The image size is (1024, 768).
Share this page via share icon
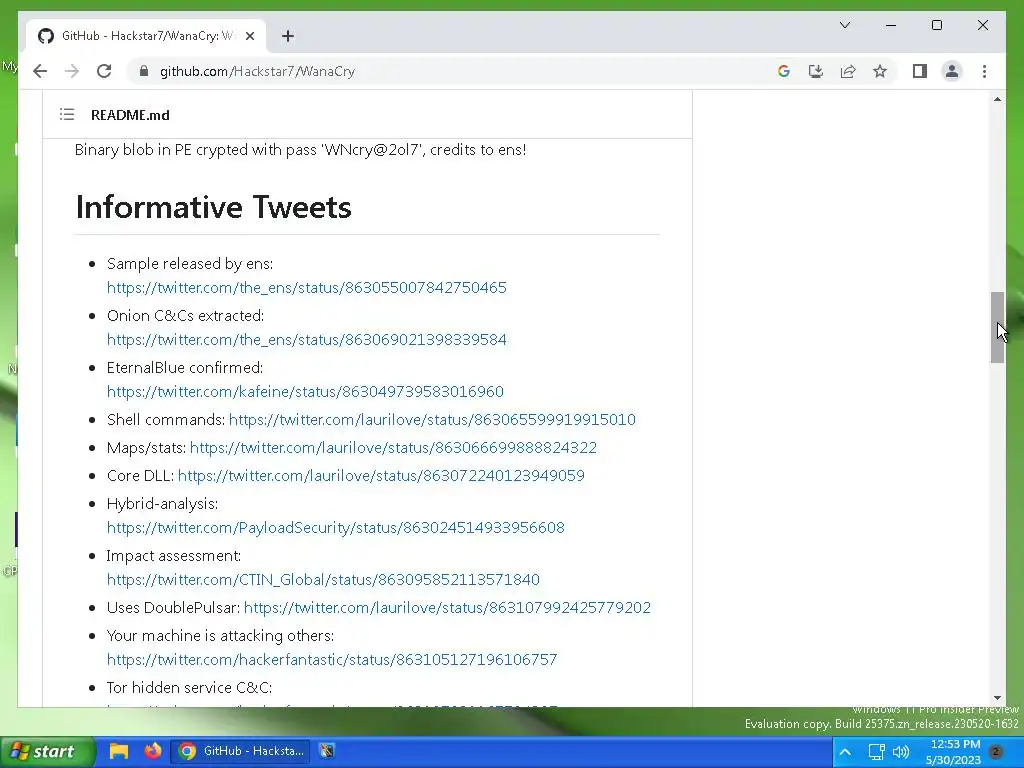point(848,71)
